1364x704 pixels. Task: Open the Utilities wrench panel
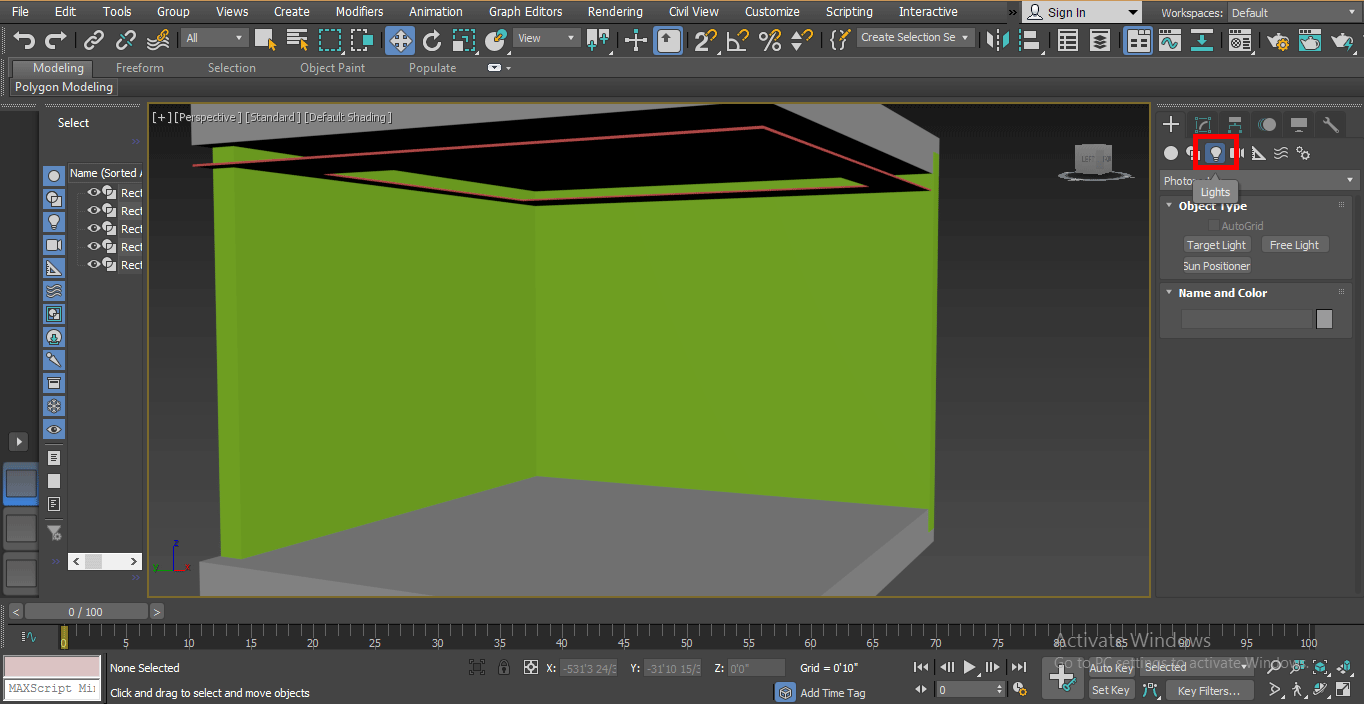(1330, 125)
